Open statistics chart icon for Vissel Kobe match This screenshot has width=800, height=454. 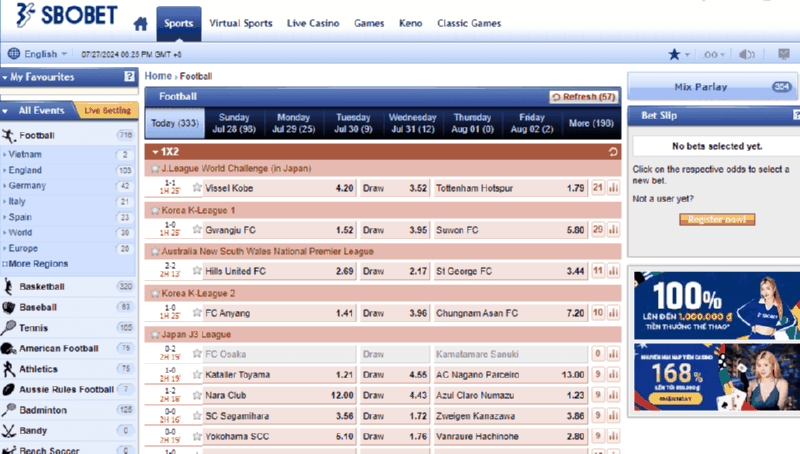click(613, 188)
